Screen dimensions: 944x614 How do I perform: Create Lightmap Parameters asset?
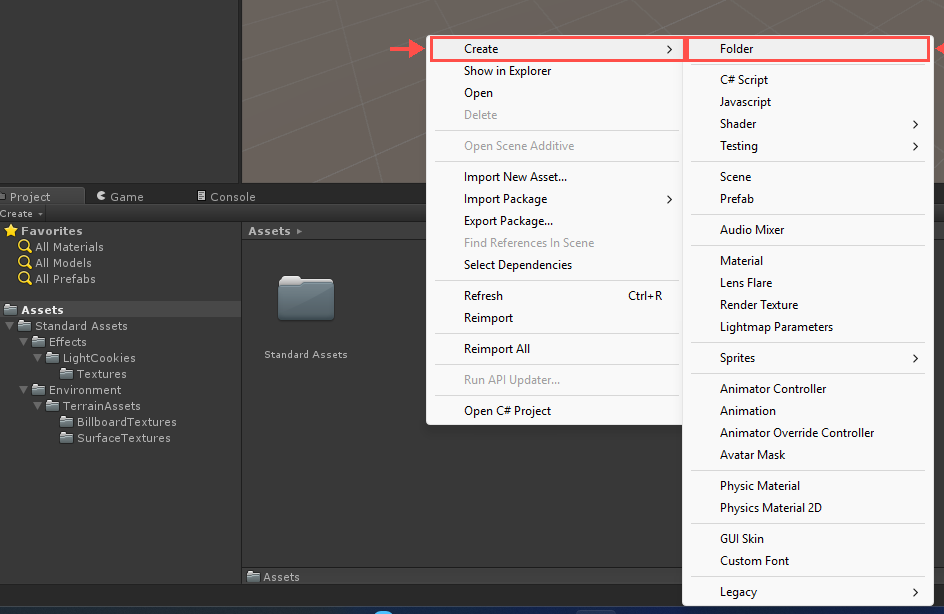(807, 327)
